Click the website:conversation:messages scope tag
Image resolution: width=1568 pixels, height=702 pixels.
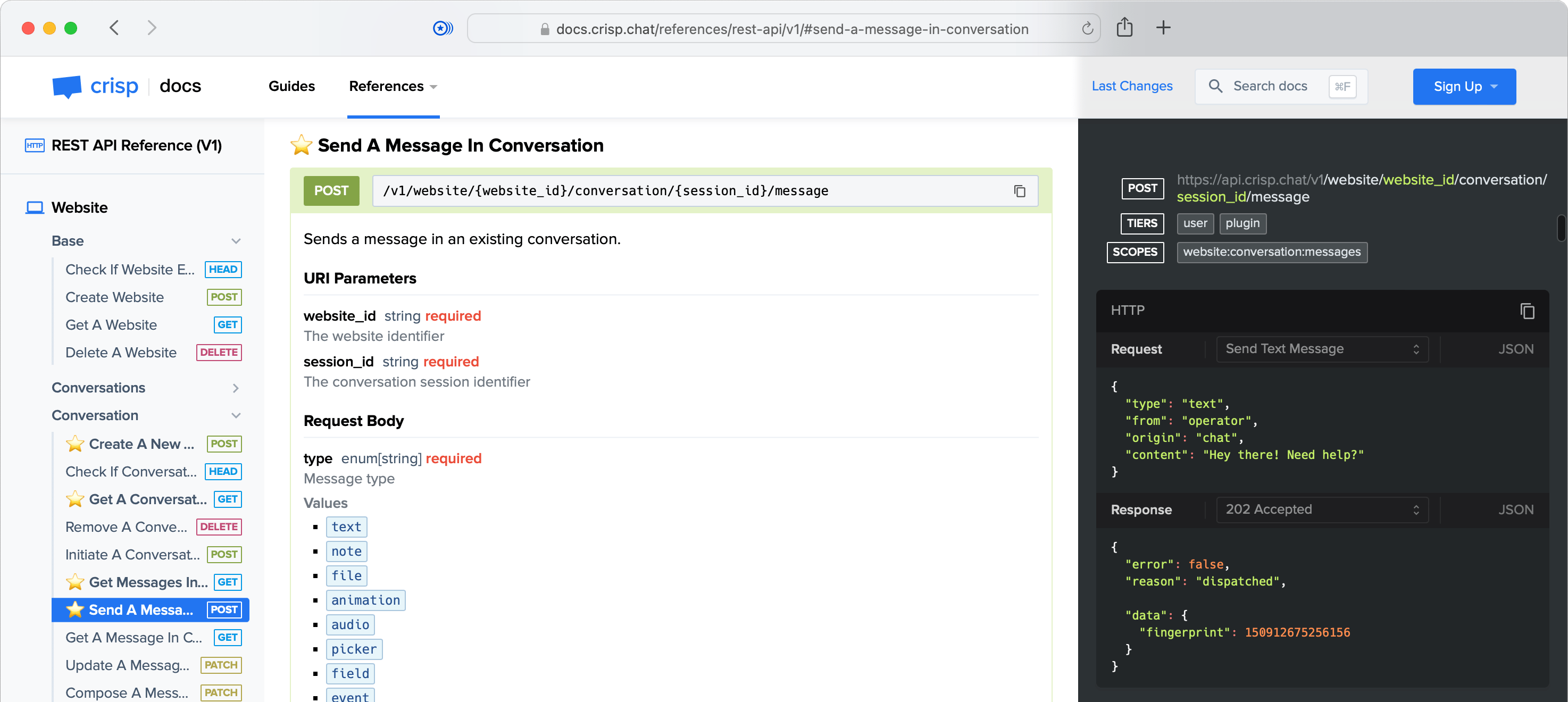(1272, 252)
